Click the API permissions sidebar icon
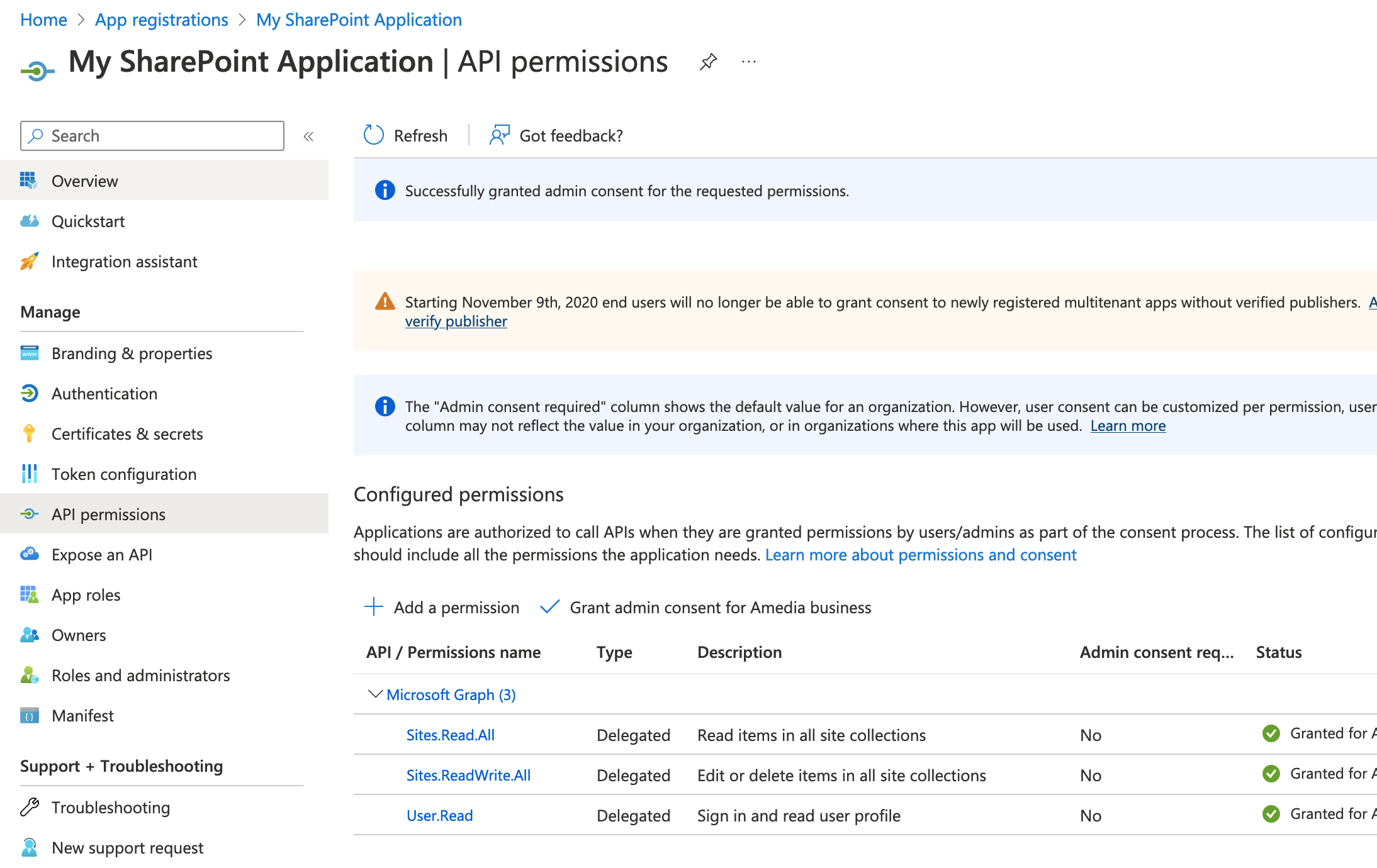The width and height of the screenshot is (1377, 868). click(x=28, y=513)
